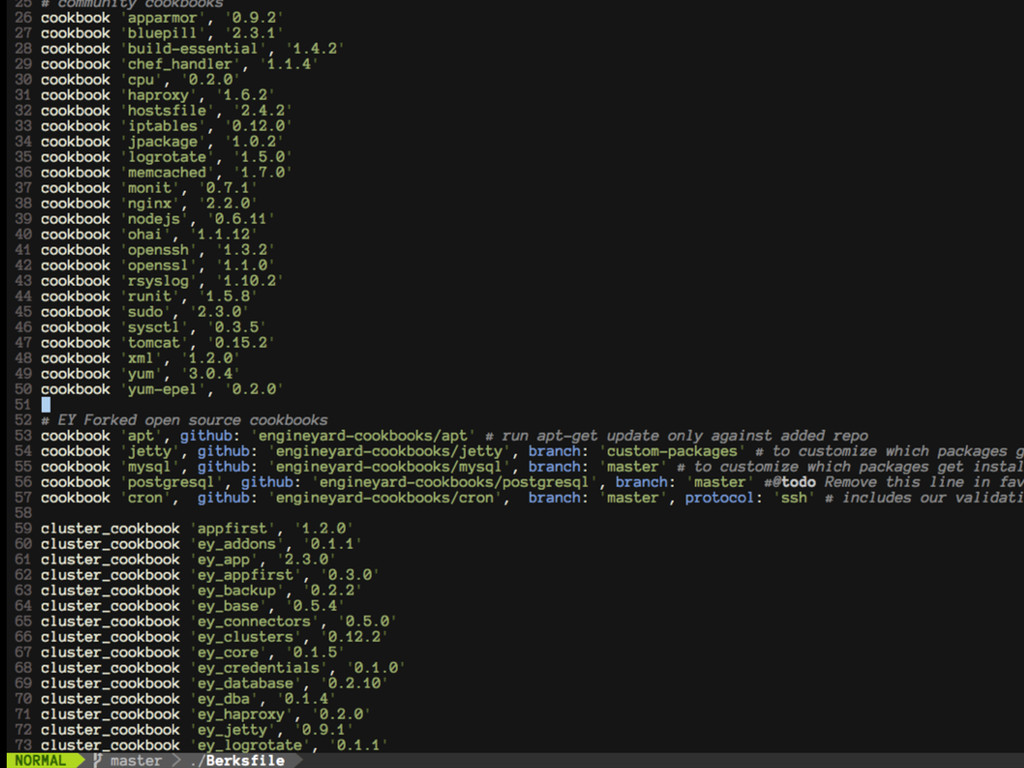
Task: Click line number 26 in the gutter
Action: point(23,18)
